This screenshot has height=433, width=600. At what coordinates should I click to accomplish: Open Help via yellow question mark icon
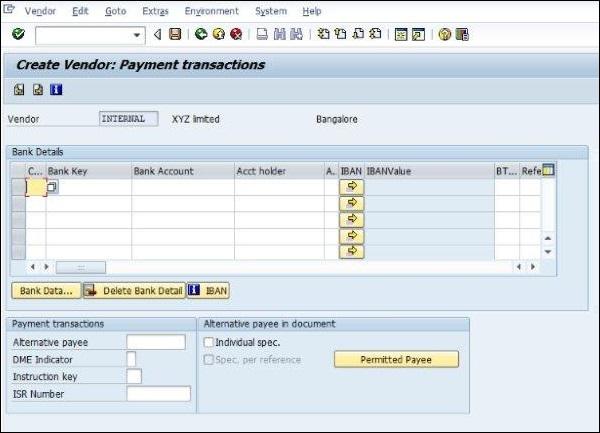[444, 34]
